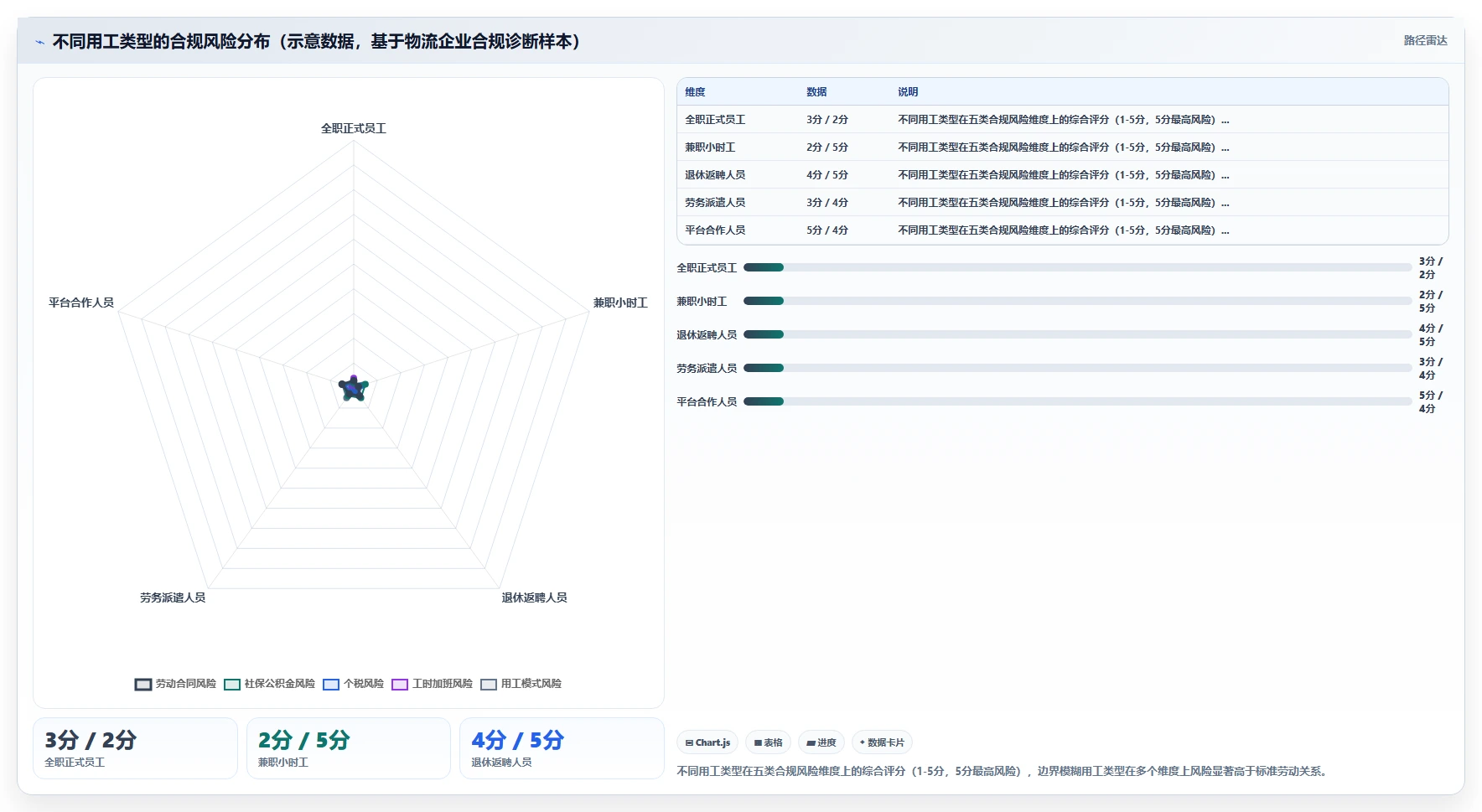
Task: Click the chart icon beside the title
Action: (39, 42)
